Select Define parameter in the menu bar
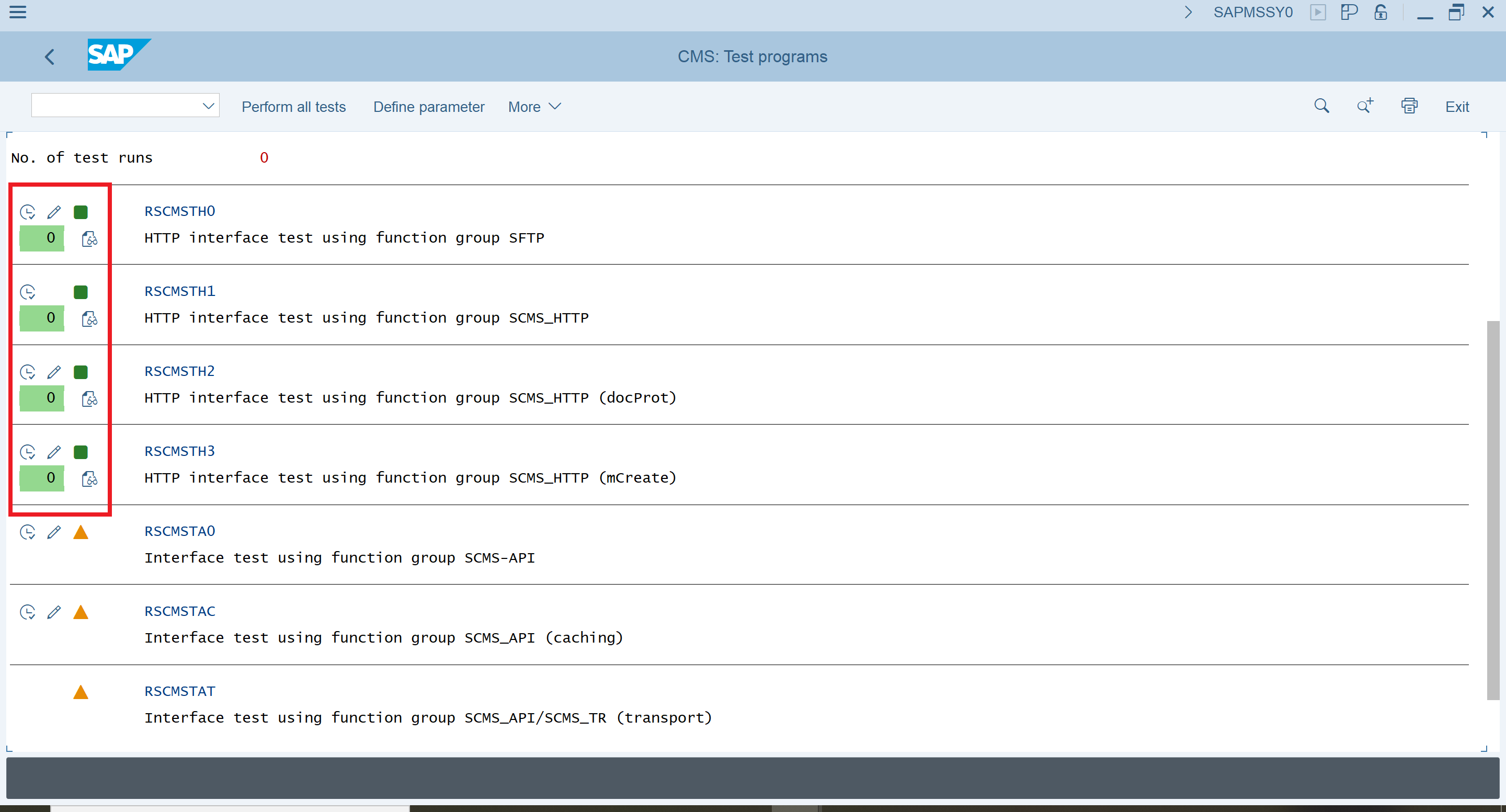Image resolution: width=1506 pixels, height=812 pixels. [x=428, y=106]
